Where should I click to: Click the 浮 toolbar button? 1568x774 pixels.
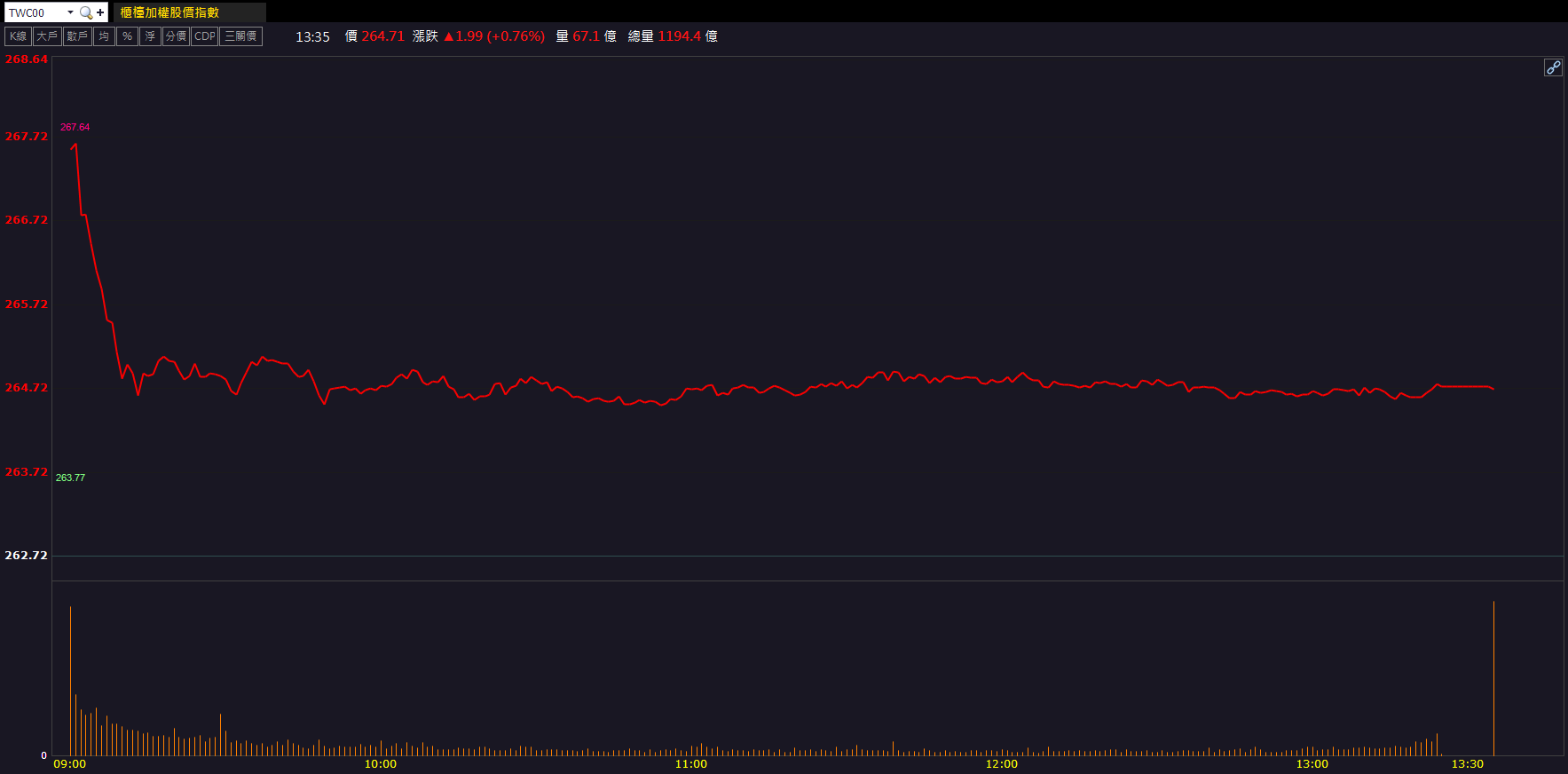point(150,36)
